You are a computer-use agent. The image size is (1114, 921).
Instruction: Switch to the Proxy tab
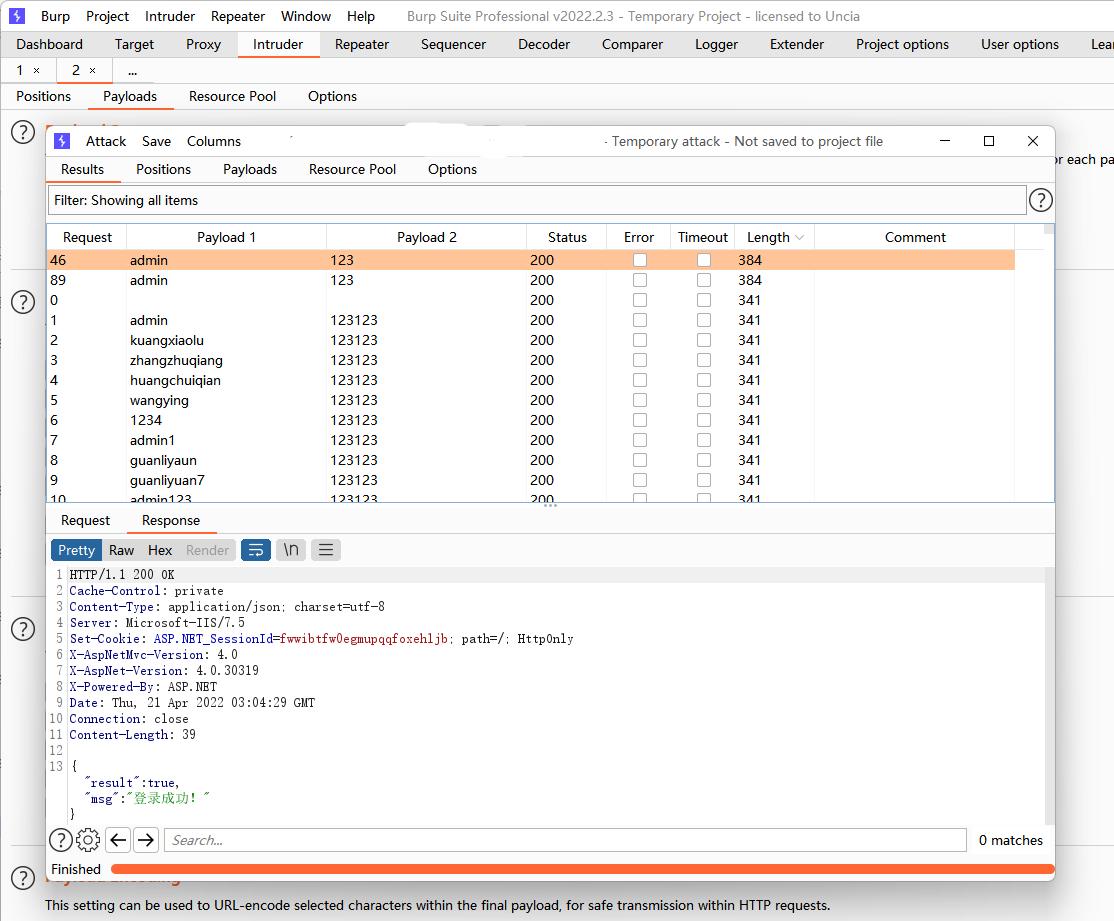[x=203, y=44]
